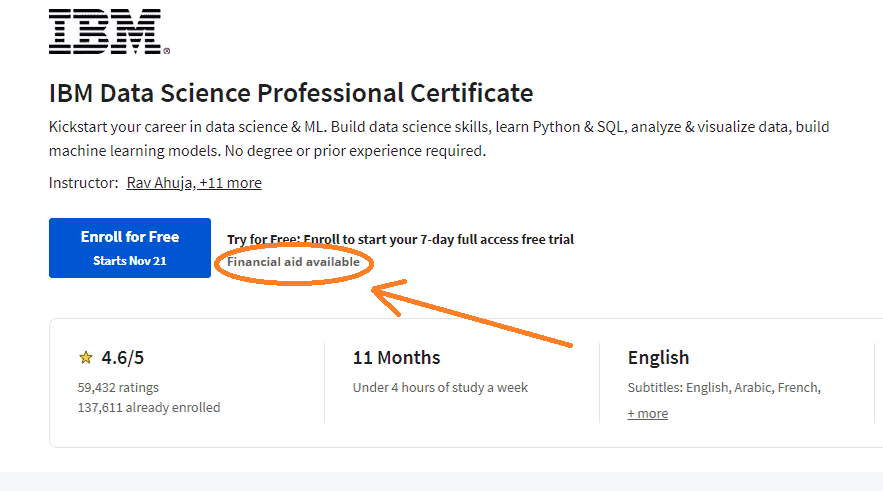
Task: Click the Instructor: label
Action: click(x=83, y=183)
